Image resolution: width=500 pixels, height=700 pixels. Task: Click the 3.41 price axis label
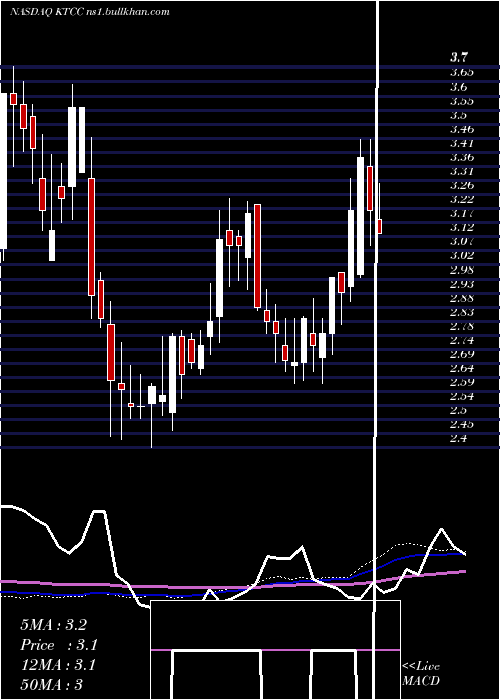pyautogui.click(x=462, y=143)
